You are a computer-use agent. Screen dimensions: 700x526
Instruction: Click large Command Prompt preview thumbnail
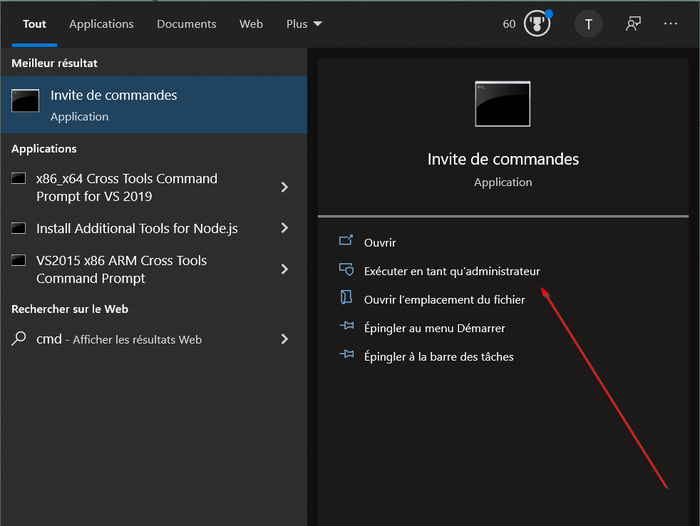503,104
